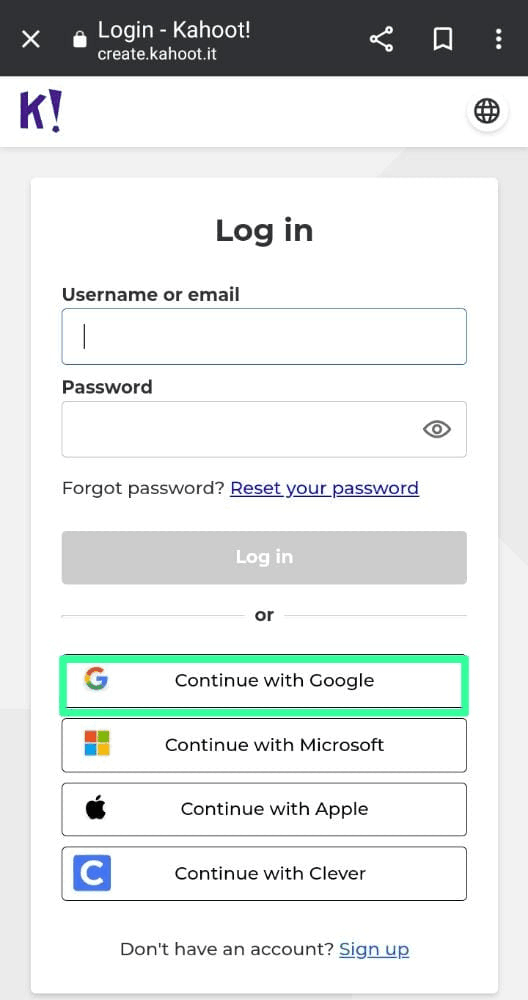This screenshot has width=528, height=1000.
Task: Focus the Username or email field
Action: 264,336
